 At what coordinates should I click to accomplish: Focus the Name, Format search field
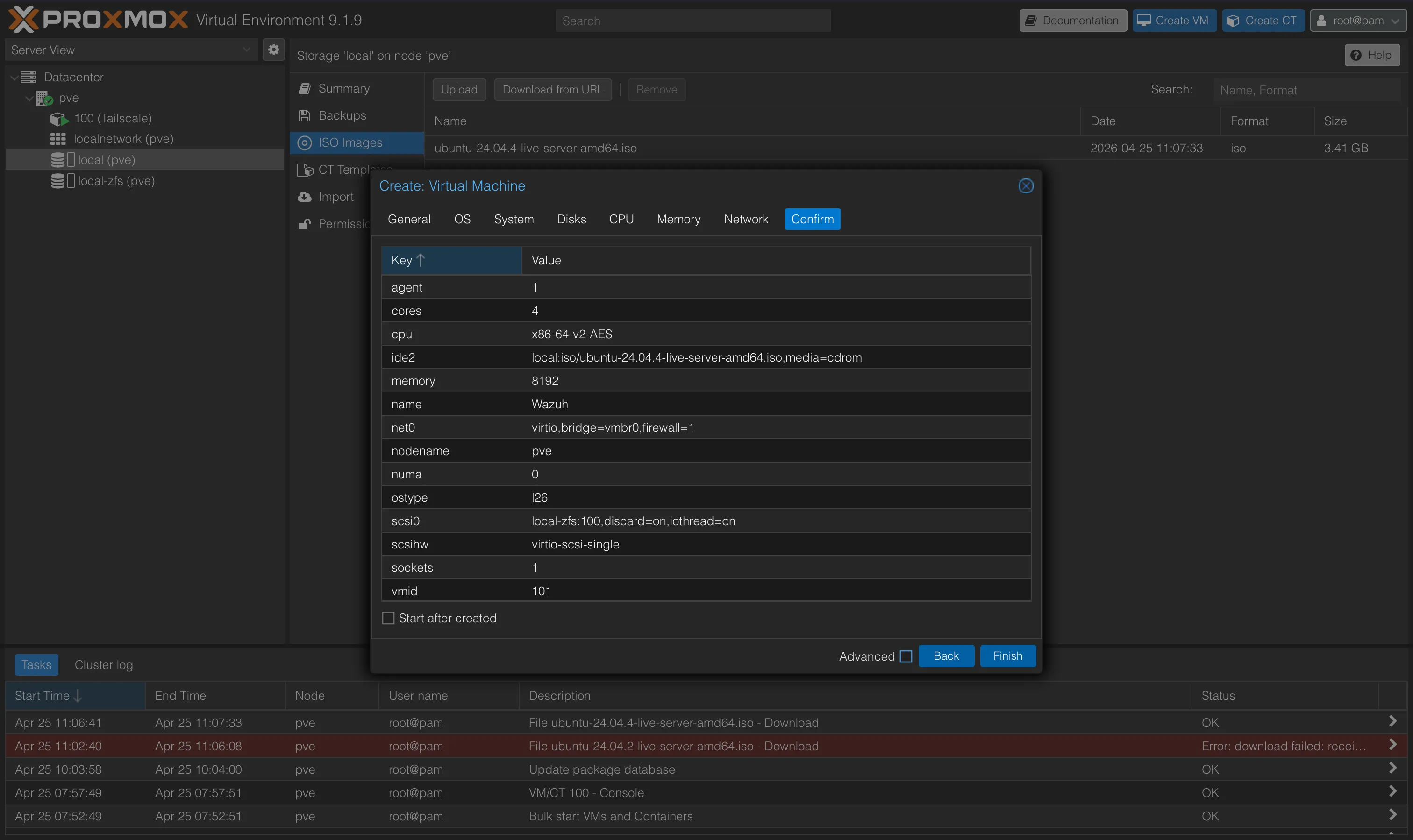tap(1306, 90)
